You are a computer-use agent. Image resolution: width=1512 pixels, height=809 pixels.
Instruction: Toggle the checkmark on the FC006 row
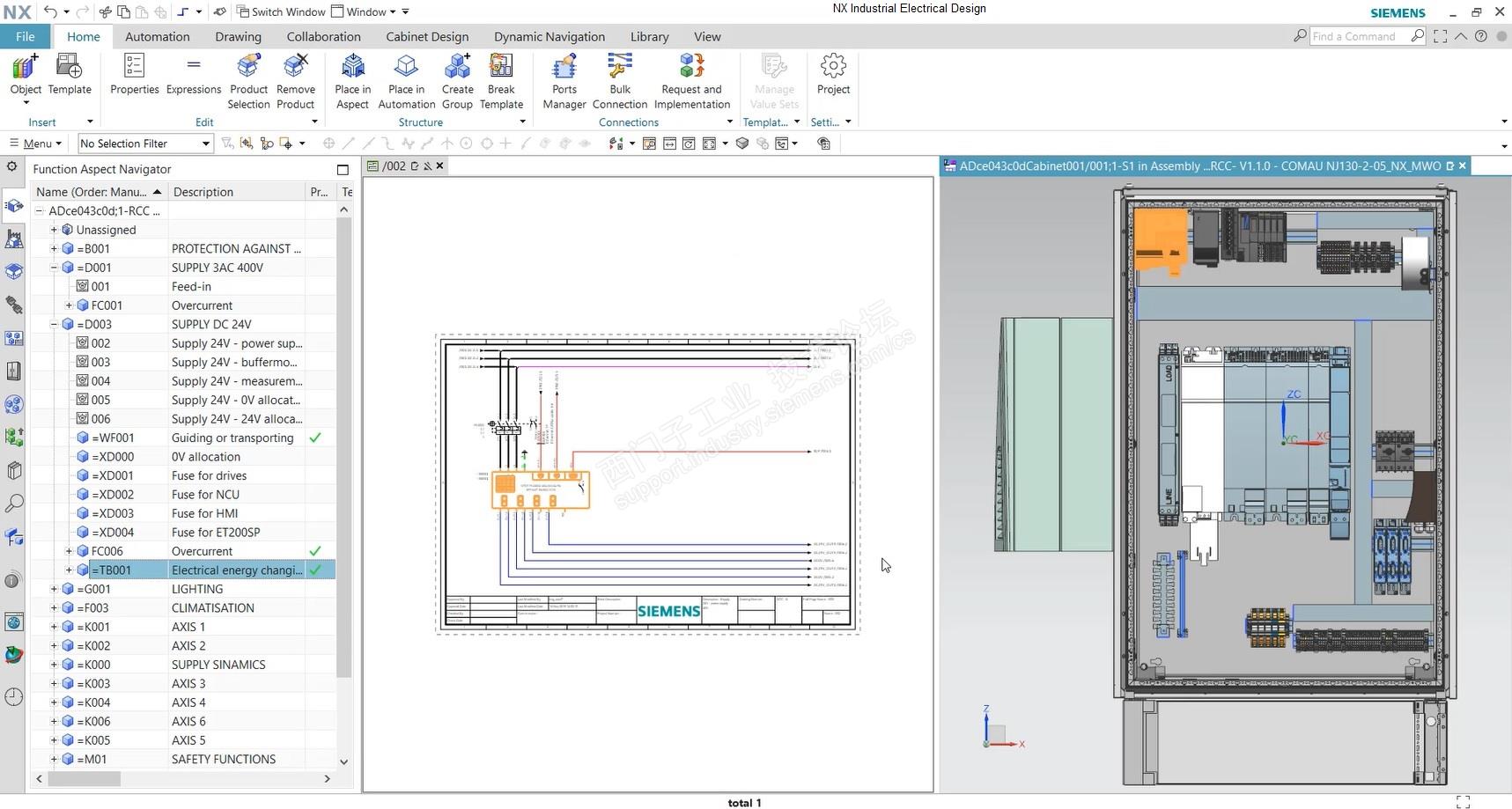315,551
